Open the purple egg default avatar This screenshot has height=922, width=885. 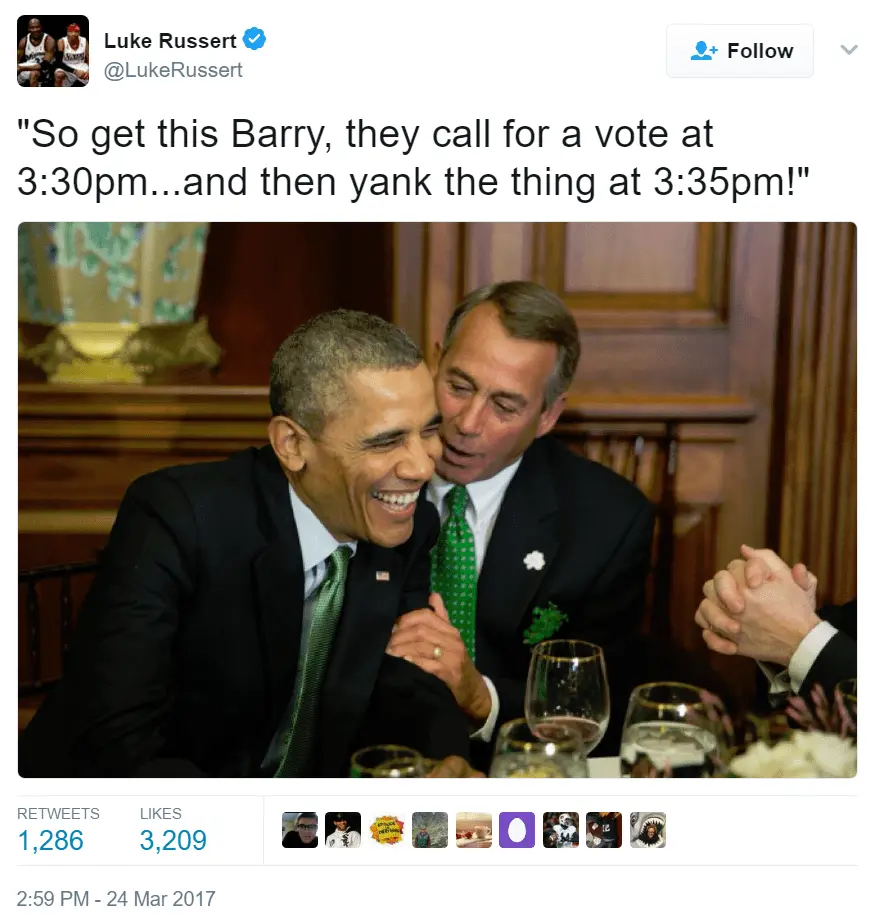(517, 830)
